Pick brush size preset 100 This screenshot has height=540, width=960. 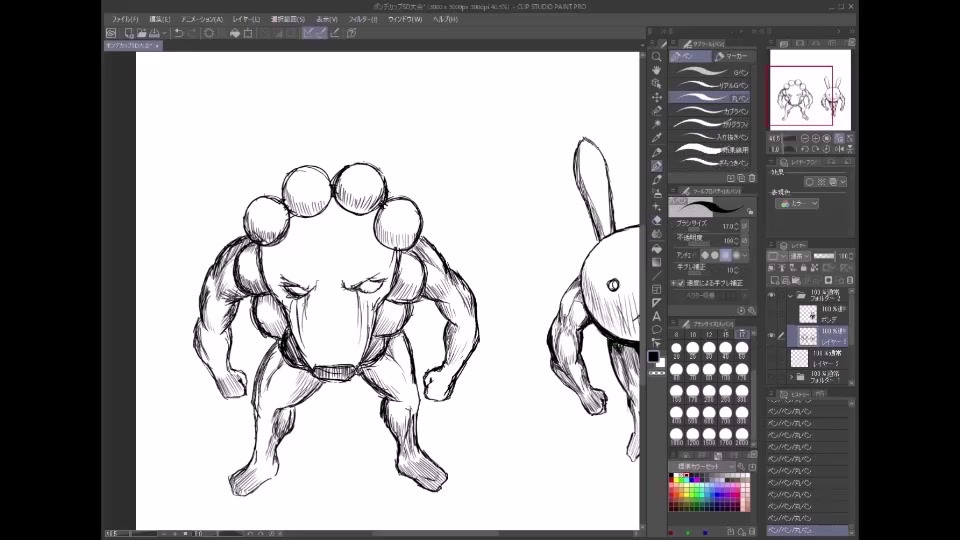726,371
